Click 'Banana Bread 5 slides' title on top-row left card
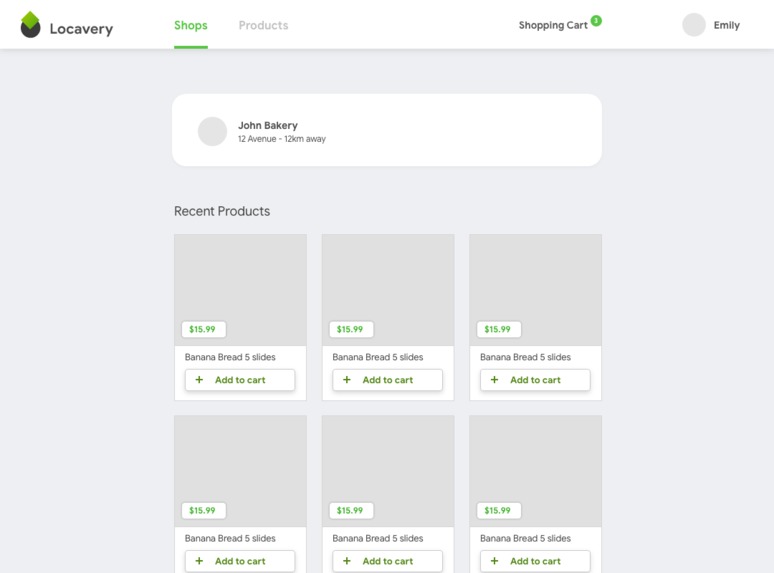774x573 pixels. click(230, 357)
